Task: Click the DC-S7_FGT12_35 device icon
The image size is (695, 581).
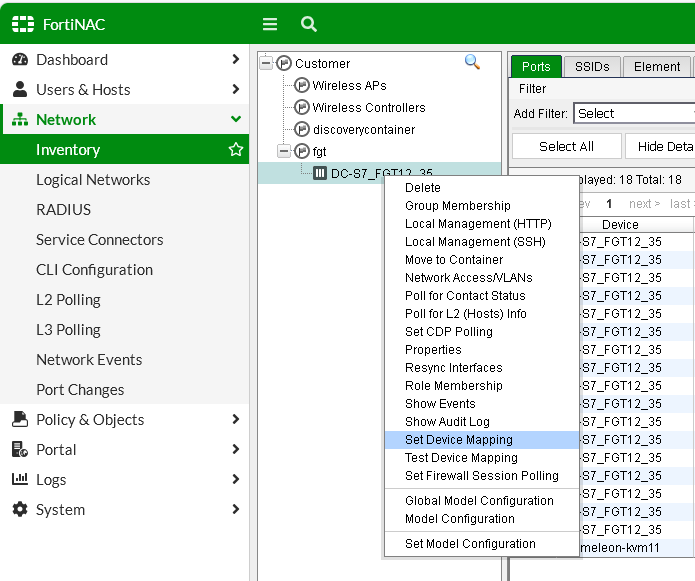Action: click(x=320, y=173)
